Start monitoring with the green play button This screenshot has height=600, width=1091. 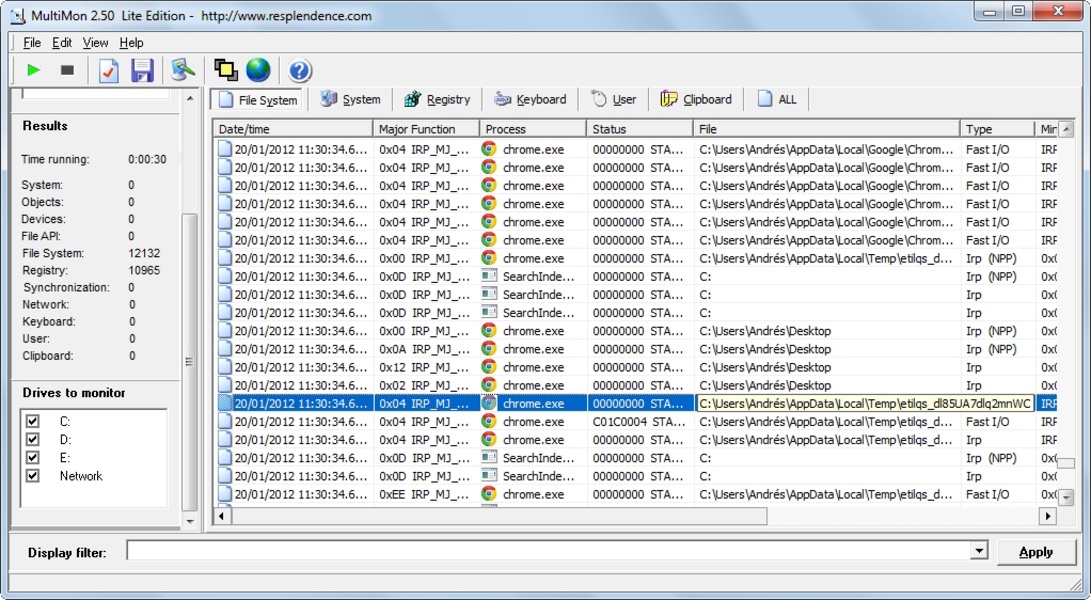[x=34, y=70]
